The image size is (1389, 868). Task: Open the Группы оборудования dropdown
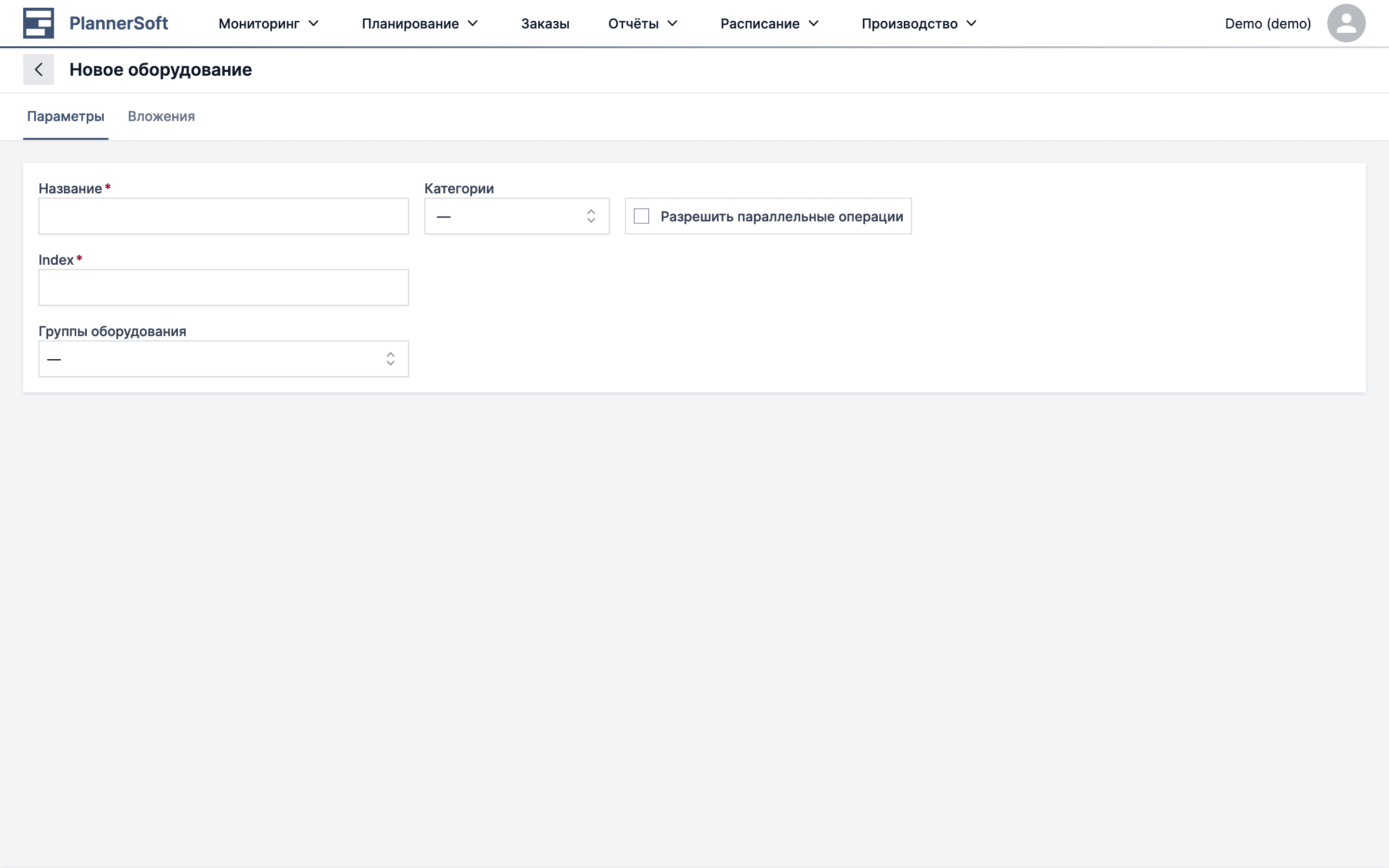pos(223,359)
